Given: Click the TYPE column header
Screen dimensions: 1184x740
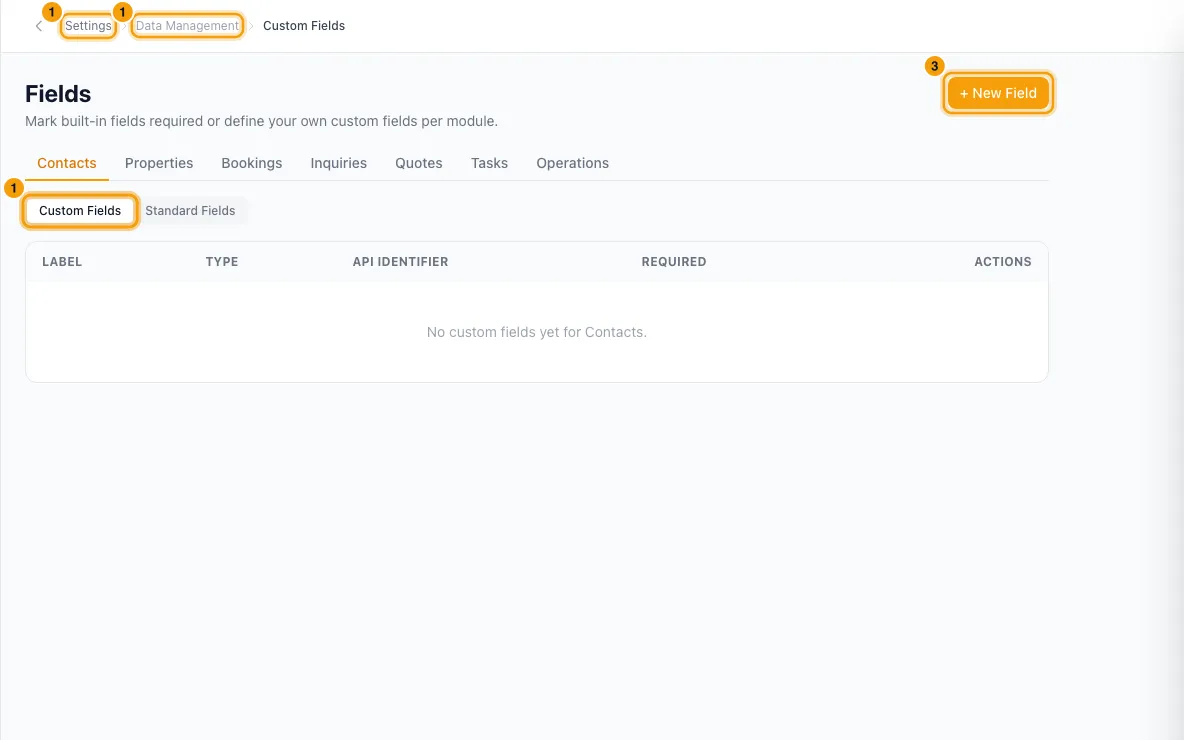Looking at the screenshot, I should [222, 262].
